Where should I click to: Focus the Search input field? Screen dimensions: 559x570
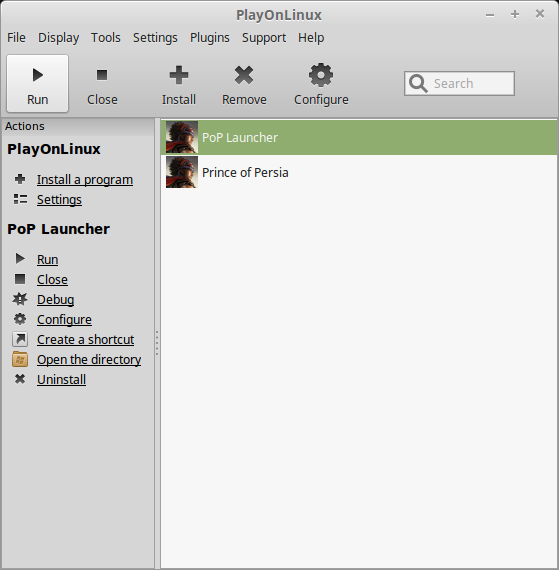pyautogui.click(x=459, y=84)
